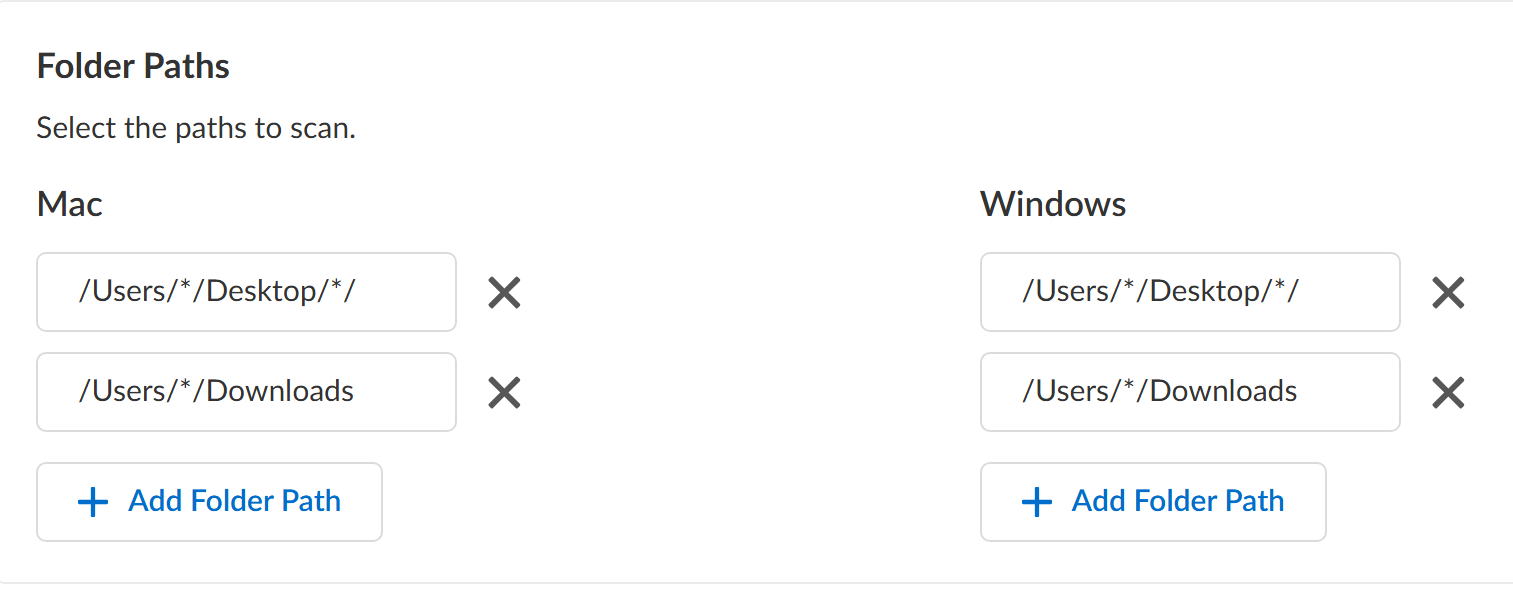The width and height of the screenshot is (1513, 593).
Task: Click the Mac column heading
Action: tap(70, 204)
